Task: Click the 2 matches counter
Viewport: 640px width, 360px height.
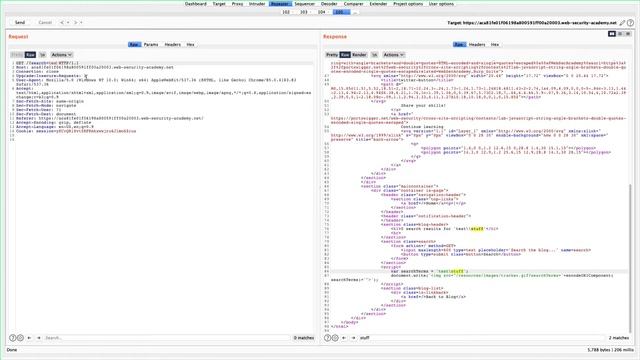Action: 619,338
